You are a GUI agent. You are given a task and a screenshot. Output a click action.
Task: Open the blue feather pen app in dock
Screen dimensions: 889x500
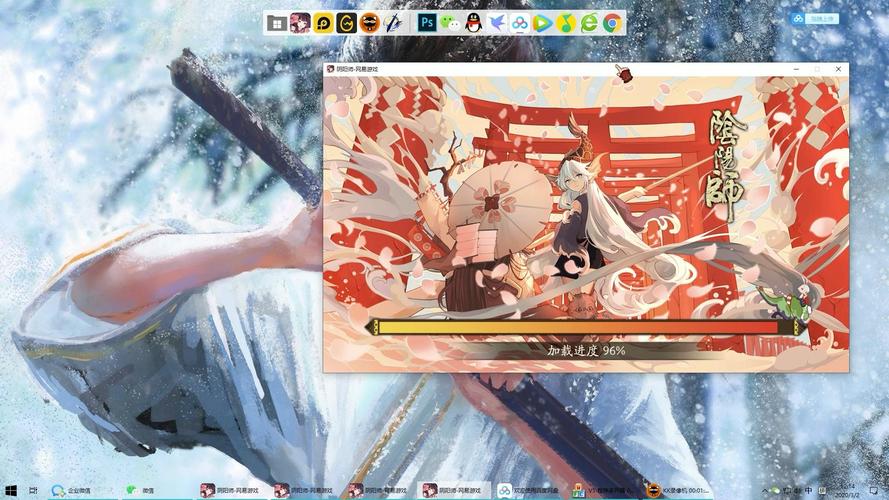(x=392, y=23)
